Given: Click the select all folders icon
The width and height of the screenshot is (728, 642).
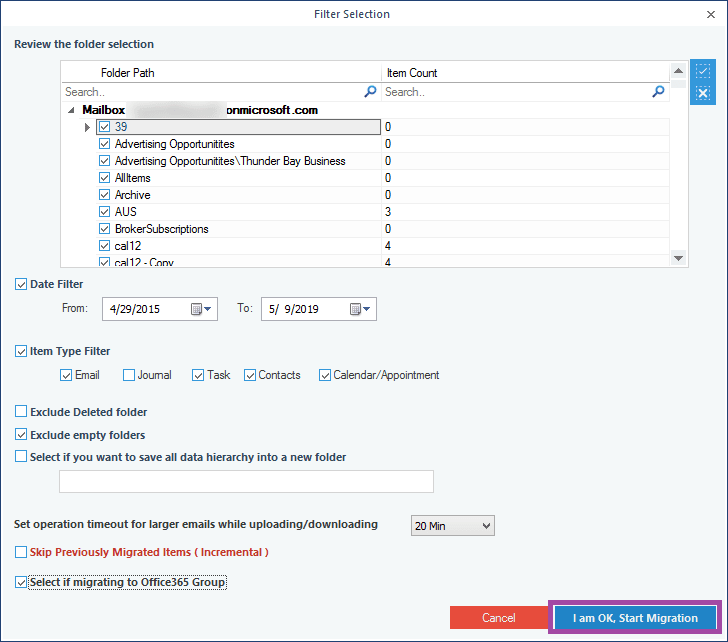Looking at the screenshot, I should 703,72.
